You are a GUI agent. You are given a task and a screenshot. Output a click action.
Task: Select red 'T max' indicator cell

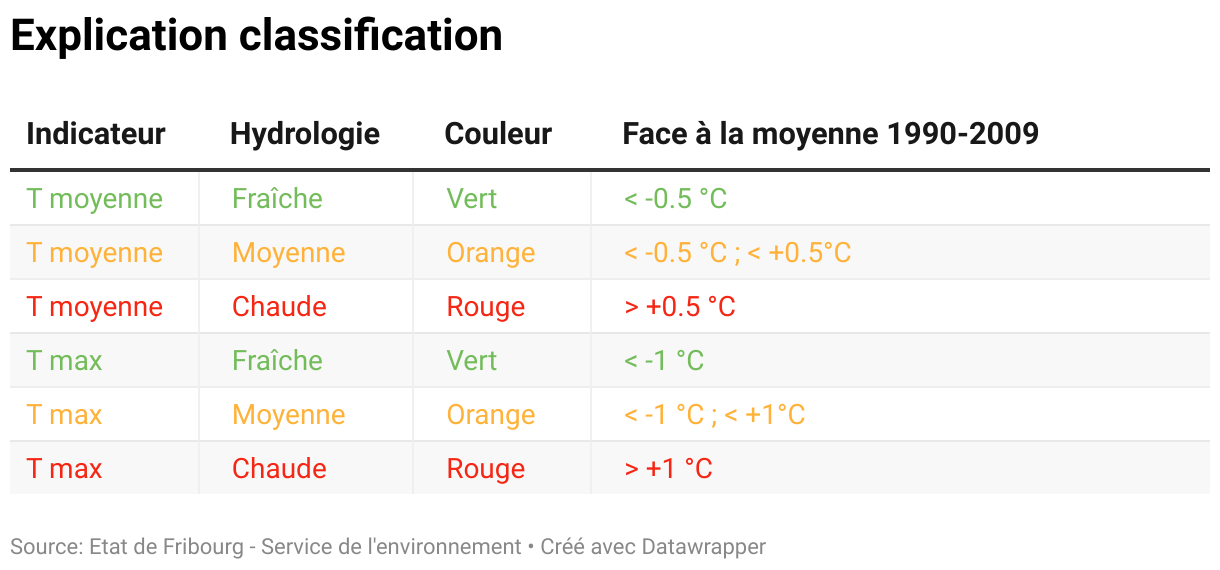(x=65, y=469)
